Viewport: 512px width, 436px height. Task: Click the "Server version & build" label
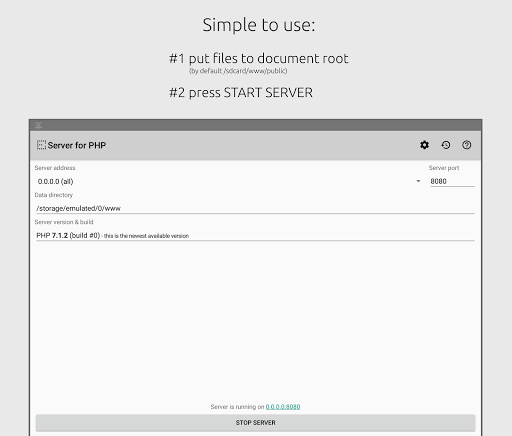coord(64,222)
